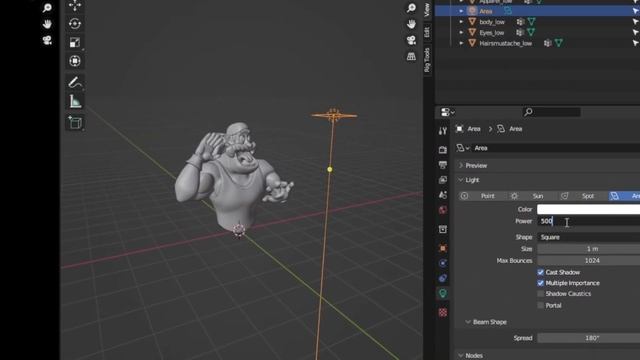
Task: Open the Object Constraints properties tab
Action: [x=443, y=278]
